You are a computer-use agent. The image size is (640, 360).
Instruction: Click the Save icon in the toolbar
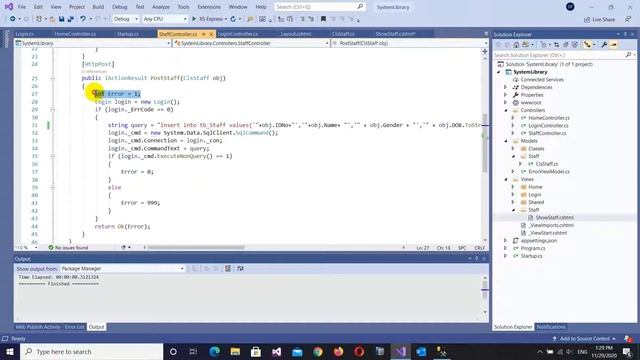[62, 19]
